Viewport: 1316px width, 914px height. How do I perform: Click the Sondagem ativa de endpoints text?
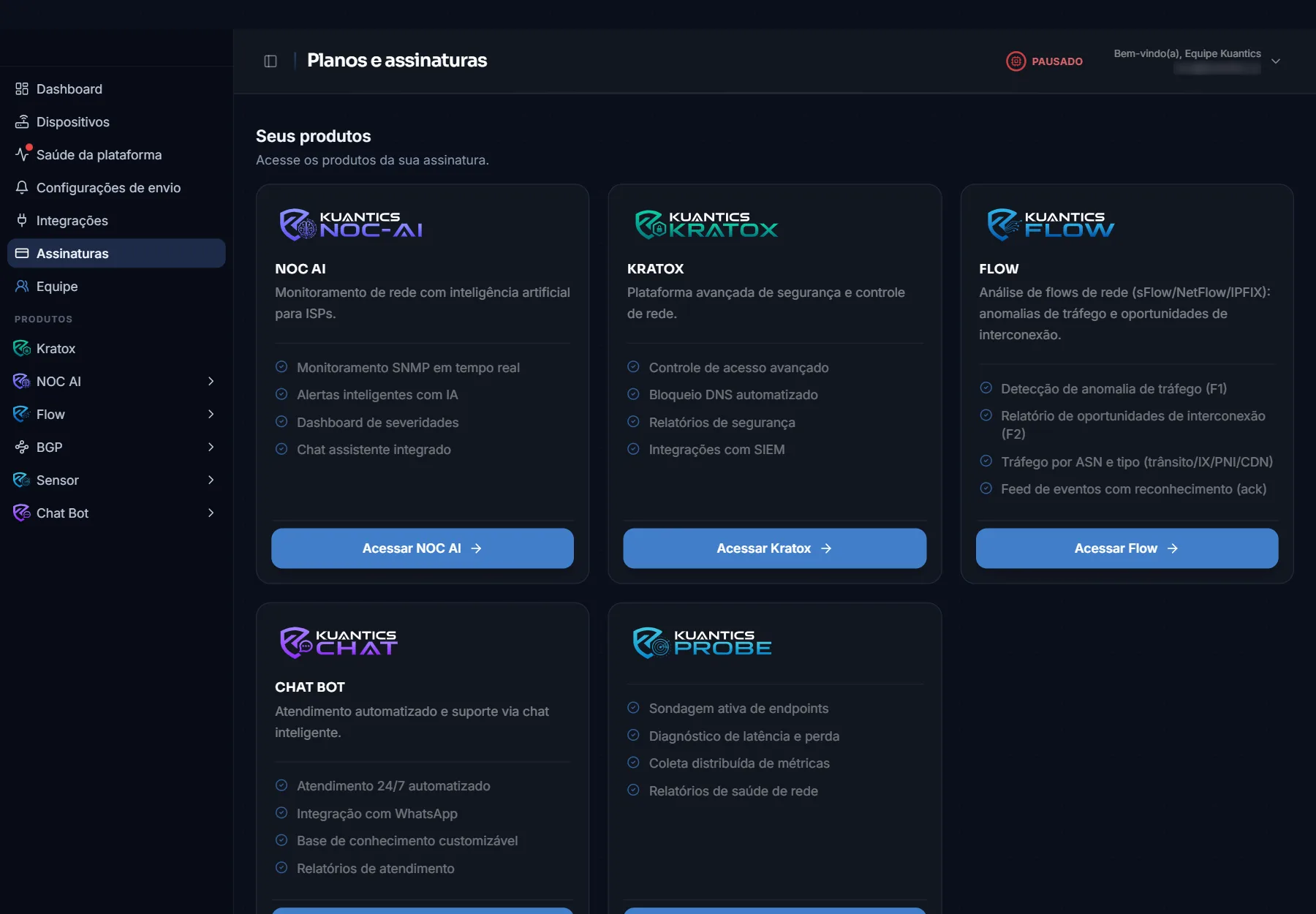click(x=738, y=709)
